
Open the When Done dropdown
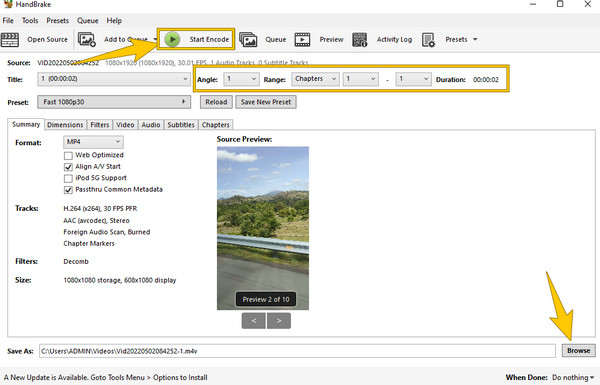coord(573,377)
